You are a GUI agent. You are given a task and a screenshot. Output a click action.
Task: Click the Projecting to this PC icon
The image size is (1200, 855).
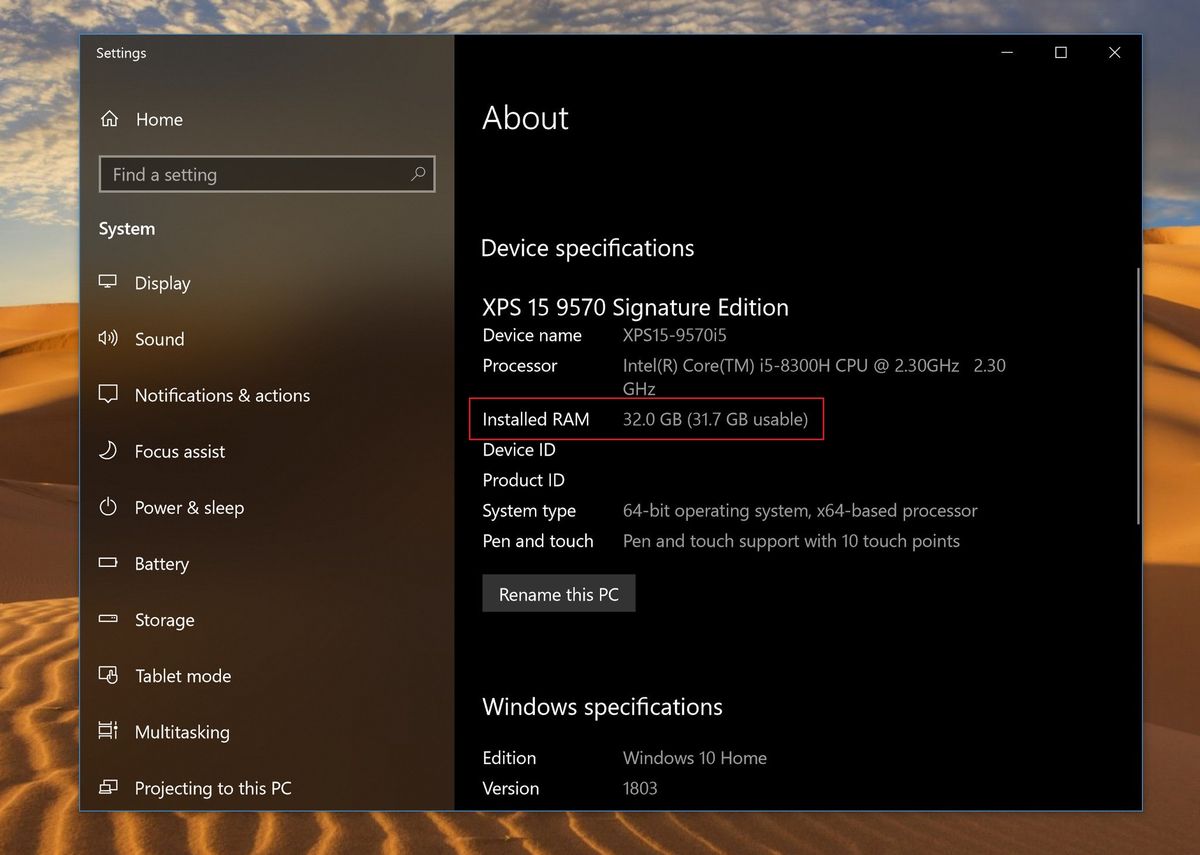click(107, 787)
